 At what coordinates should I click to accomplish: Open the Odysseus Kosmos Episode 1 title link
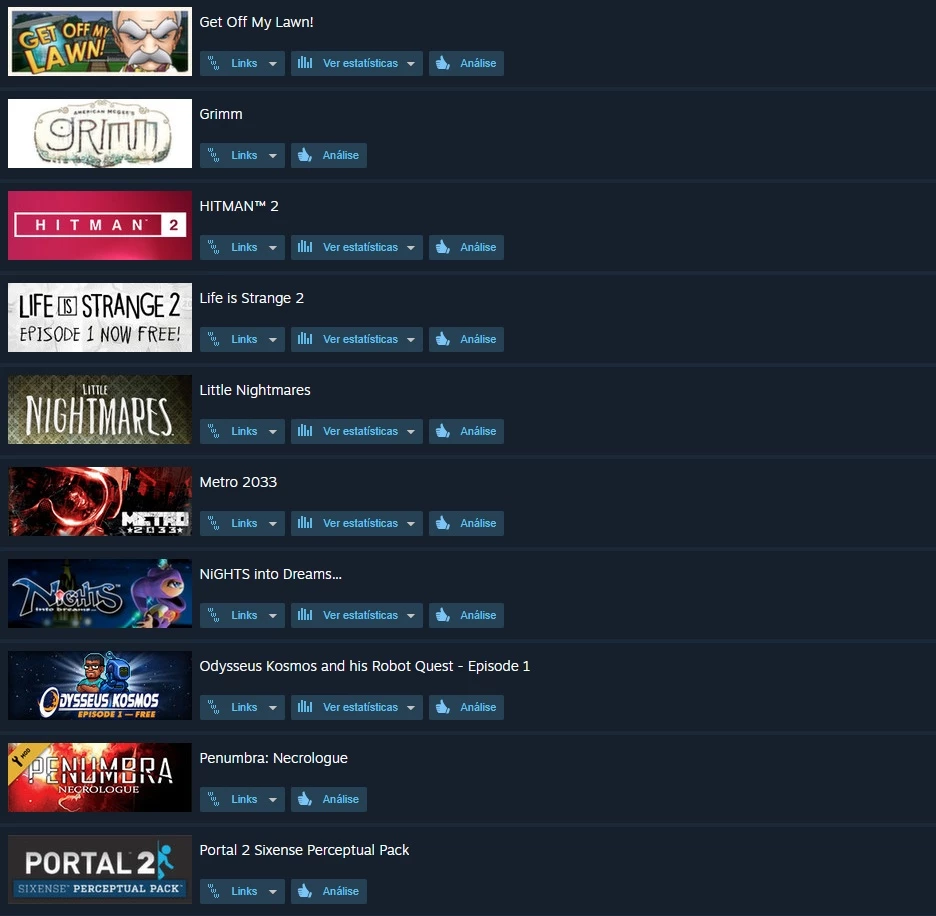(365, 666)
